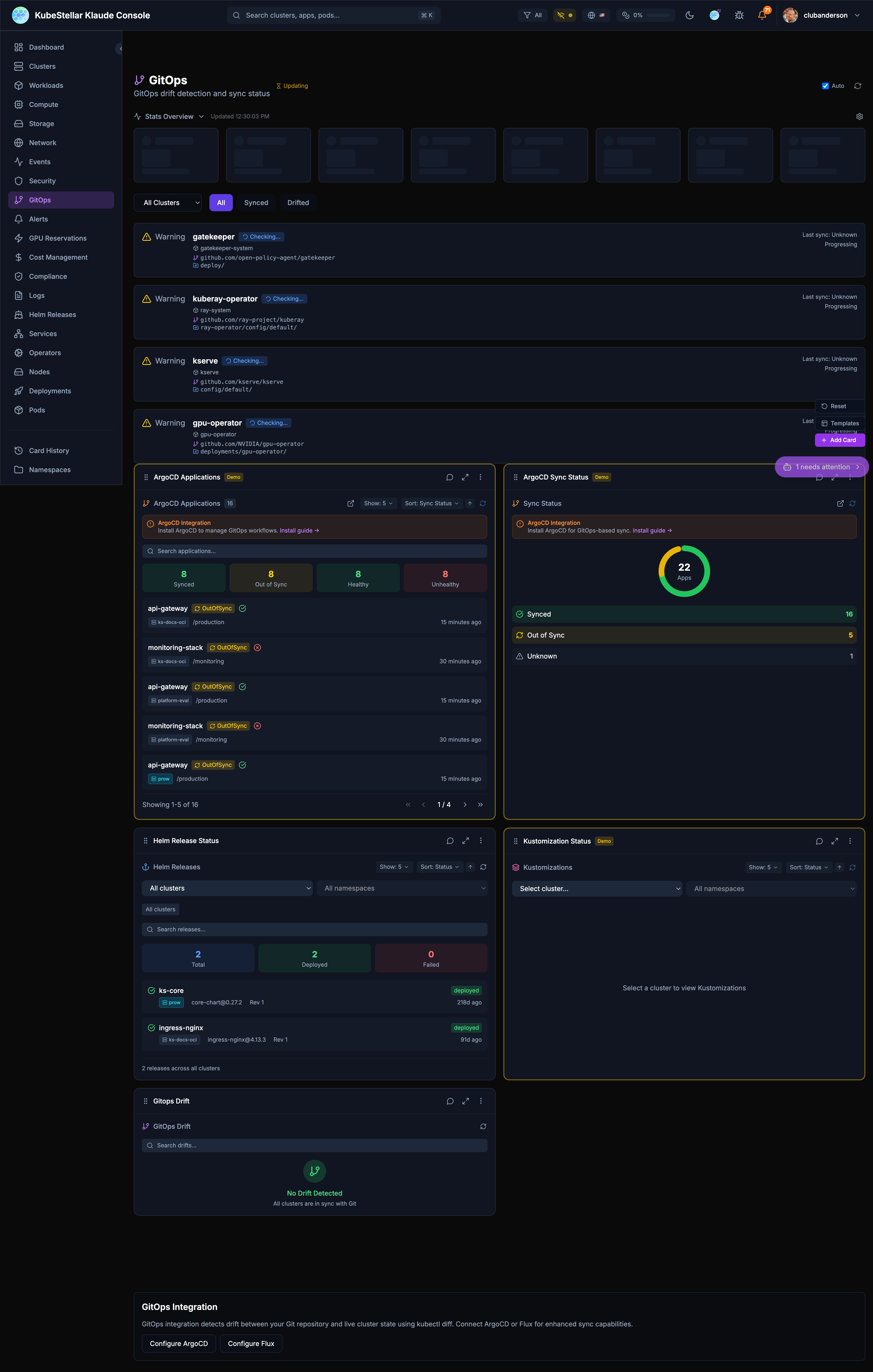Image resolution: width=873 pixels, height=1372 pixels.
Task: Open notifications bell icon
Action: (x=762, y=15)
